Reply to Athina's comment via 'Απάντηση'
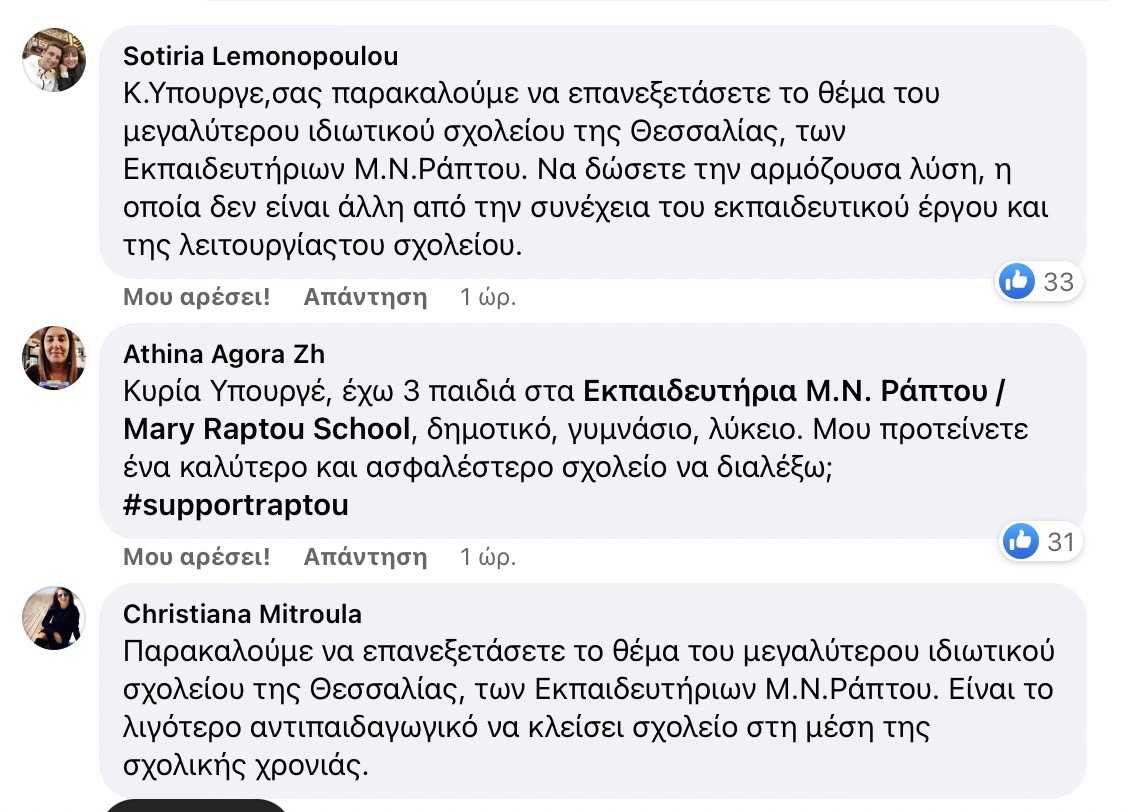This screenshot has height=812, width=1136. pos(365,556)
